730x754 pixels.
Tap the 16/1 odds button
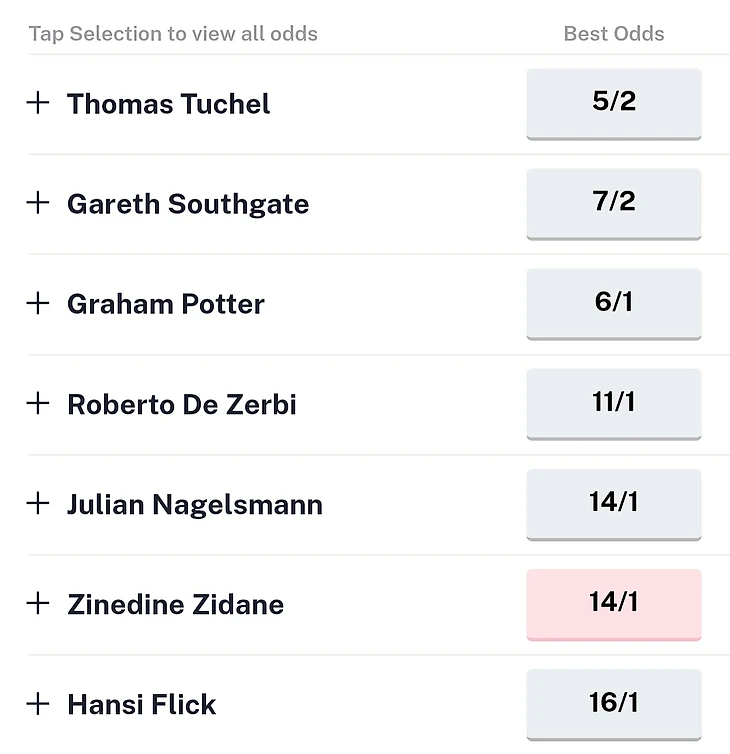613,703
